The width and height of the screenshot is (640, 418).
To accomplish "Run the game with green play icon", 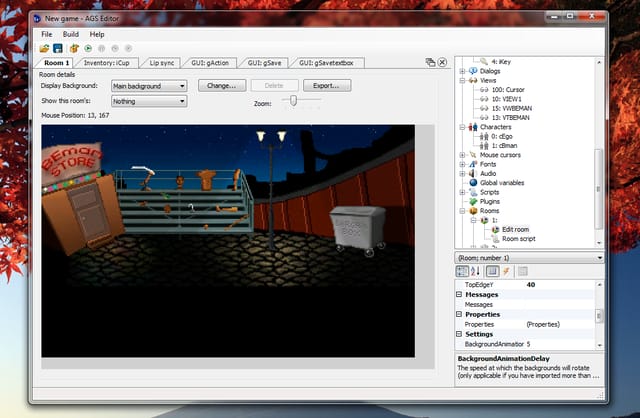I will coord(88,49).
